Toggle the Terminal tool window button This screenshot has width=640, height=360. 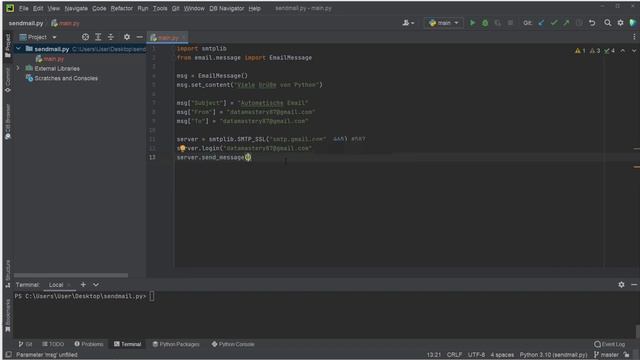(127, 344)
